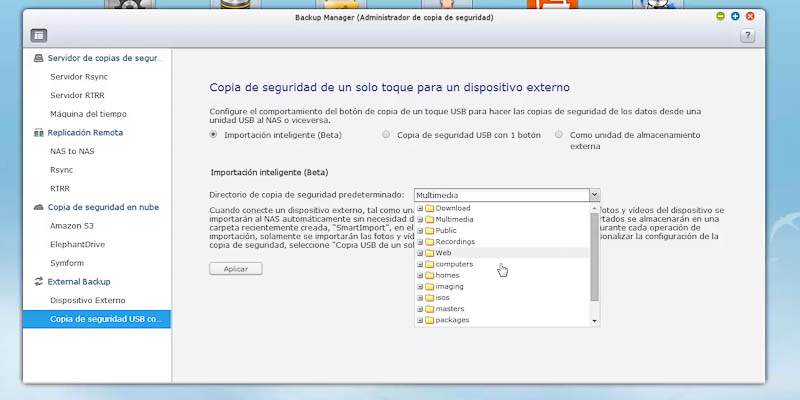
Task: Click the isos folder icon
Action: tap(429, 298)
